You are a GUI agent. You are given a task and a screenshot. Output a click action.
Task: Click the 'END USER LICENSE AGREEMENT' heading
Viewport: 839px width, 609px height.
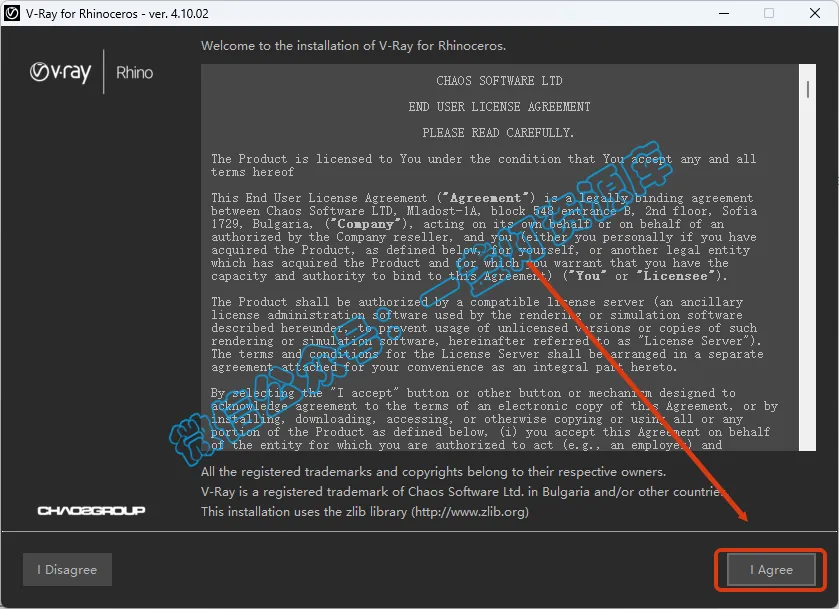(x=499, y=107)
